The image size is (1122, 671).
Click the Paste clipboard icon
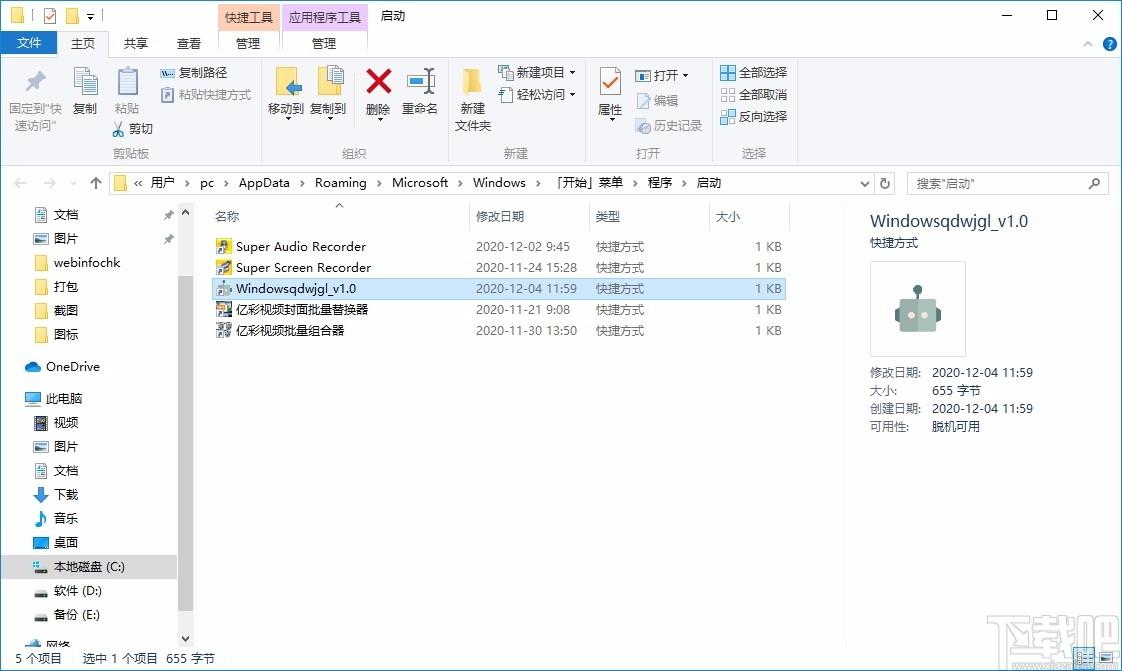[127, 82]
